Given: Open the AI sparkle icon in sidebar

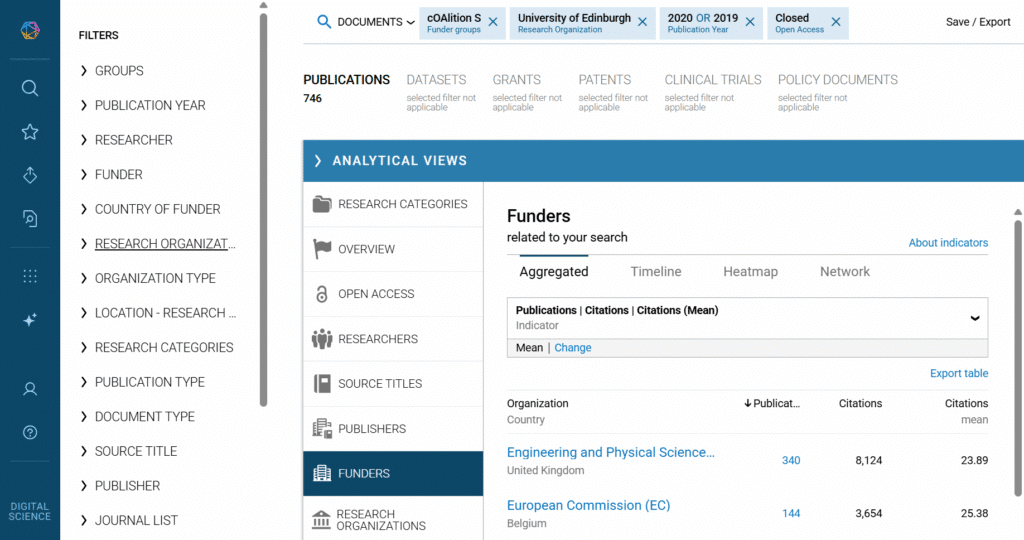Looking at the screenshot, I should pyautogui.click(x=30, y=320).
